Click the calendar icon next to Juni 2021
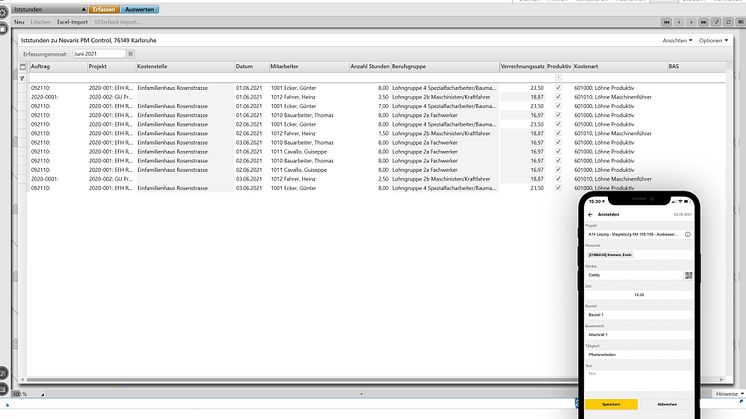The height and width of the screenshot is (419, 746). (128, 54)
